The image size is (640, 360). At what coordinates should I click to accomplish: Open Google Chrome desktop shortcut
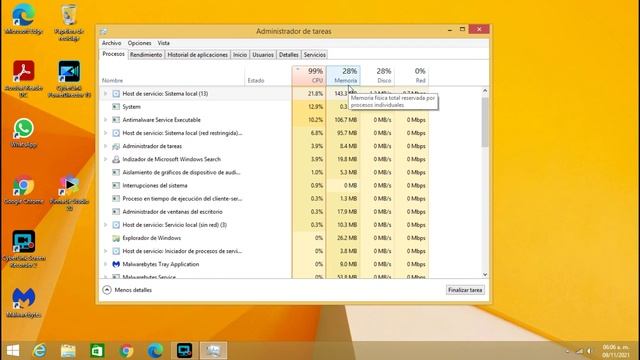24,190
